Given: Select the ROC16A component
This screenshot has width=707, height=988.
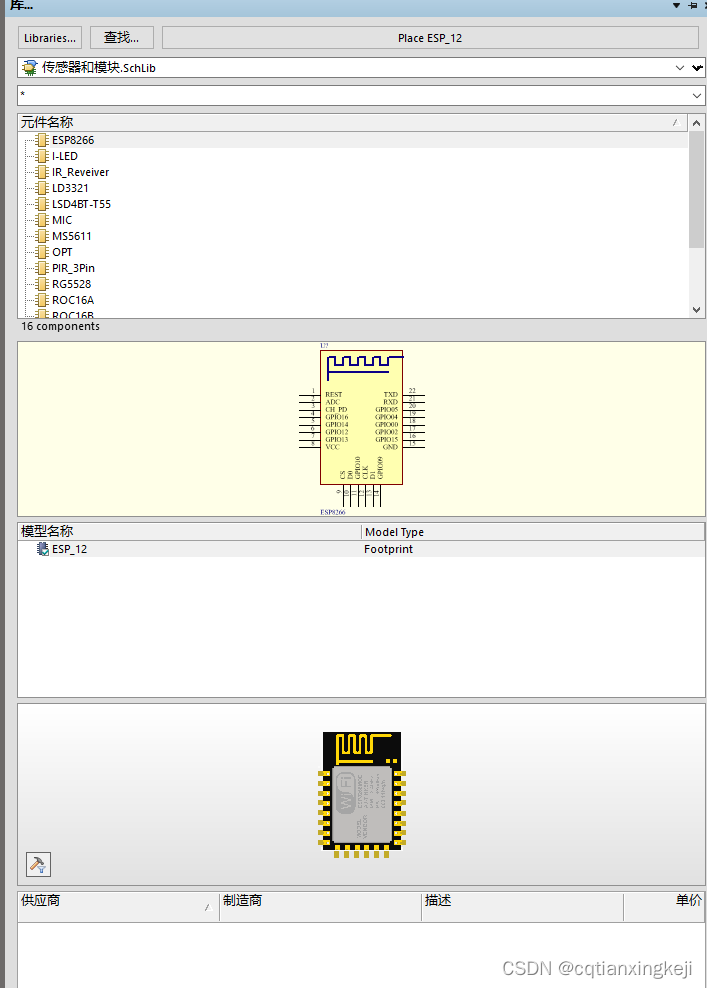Looking at the screenshot, I should coord(73,300).
